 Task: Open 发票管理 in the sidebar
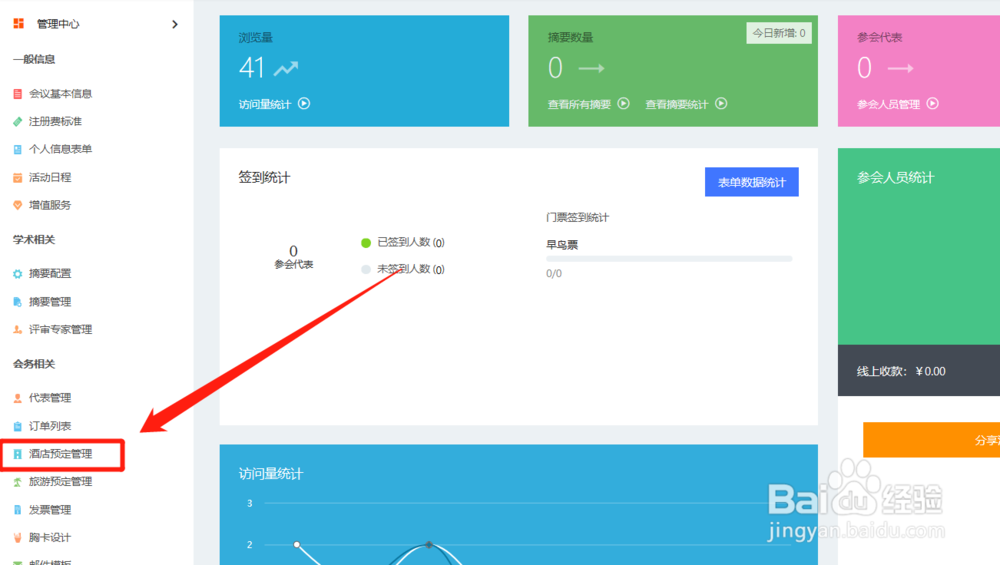tap(50, 510)
